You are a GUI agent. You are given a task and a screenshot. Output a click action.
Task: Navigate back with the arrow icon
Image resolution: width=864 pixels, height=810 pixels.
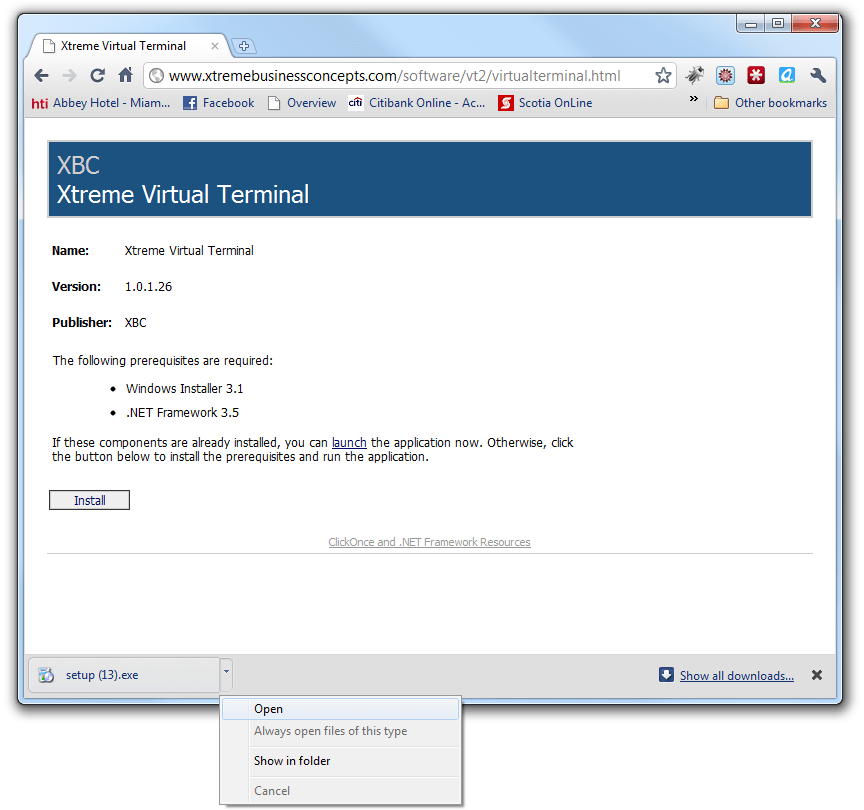pyautogui.click(x=40, y=75)
